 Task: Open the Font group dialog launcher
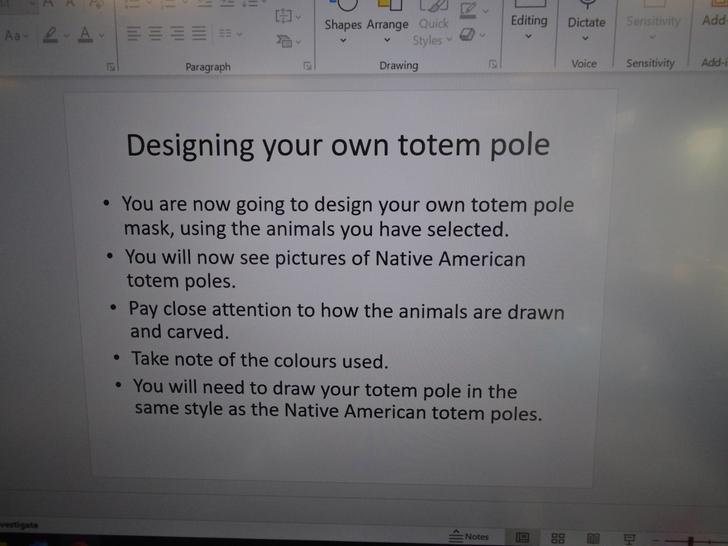tap(110, 67)
